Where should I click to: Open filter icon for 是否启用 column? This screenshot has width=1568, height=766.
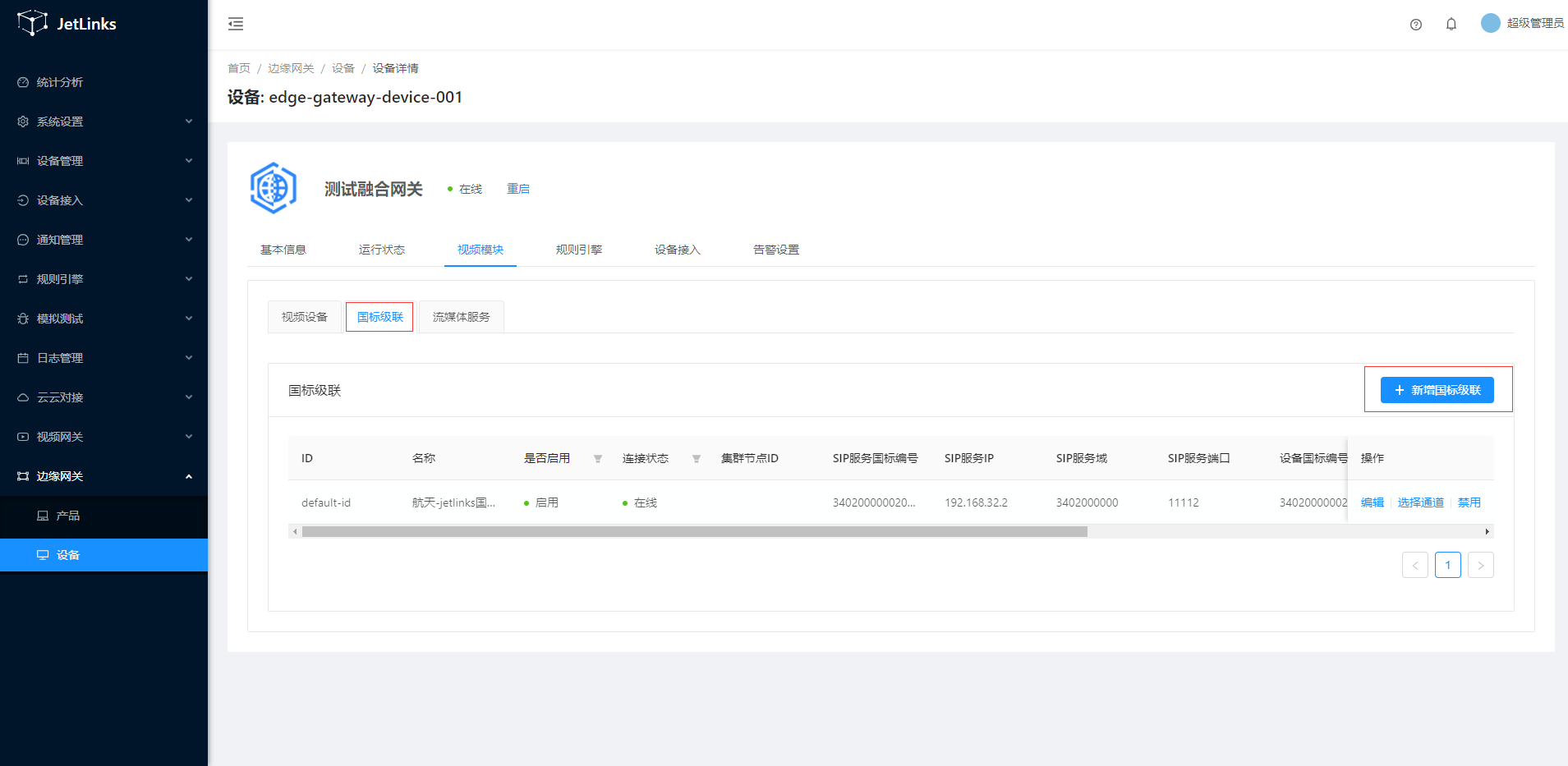(598, 459)
